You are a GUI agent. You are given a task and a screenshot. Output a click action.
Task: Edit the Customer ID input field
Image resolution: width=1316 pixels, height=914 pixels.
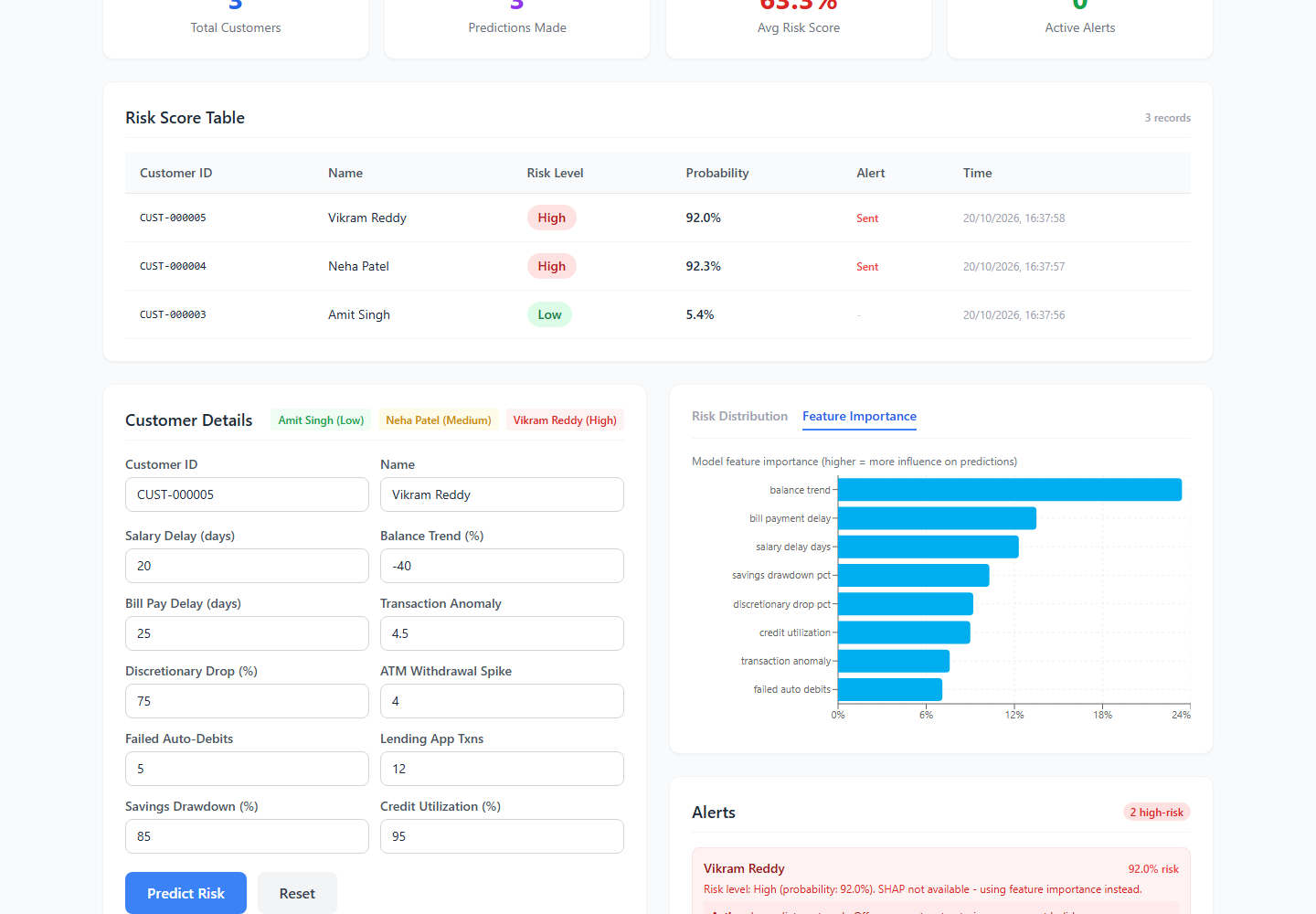(x=247, y=494)
